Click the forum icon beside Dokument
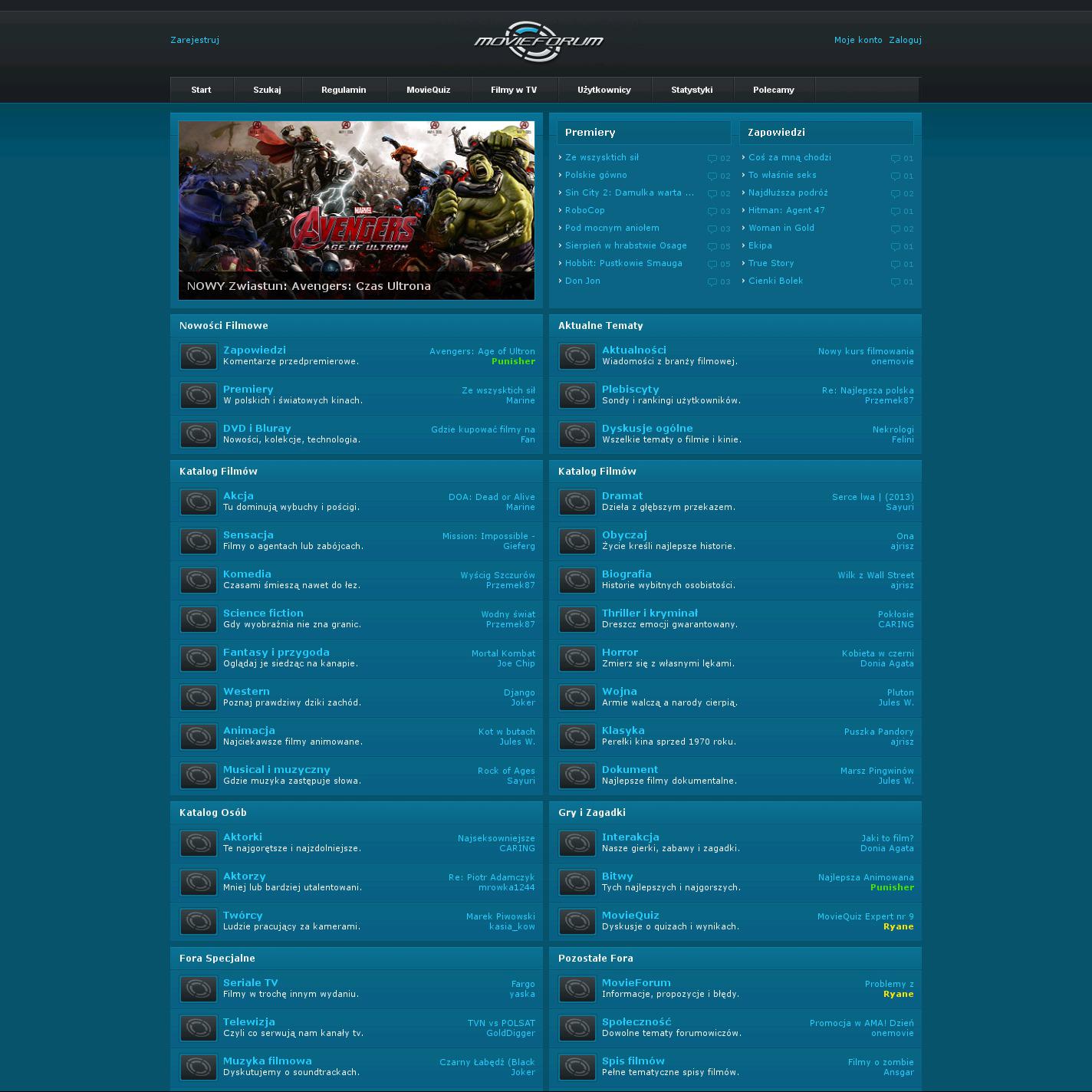The width and height of the screenshot is (1092, 1092). tap(577, 776)
